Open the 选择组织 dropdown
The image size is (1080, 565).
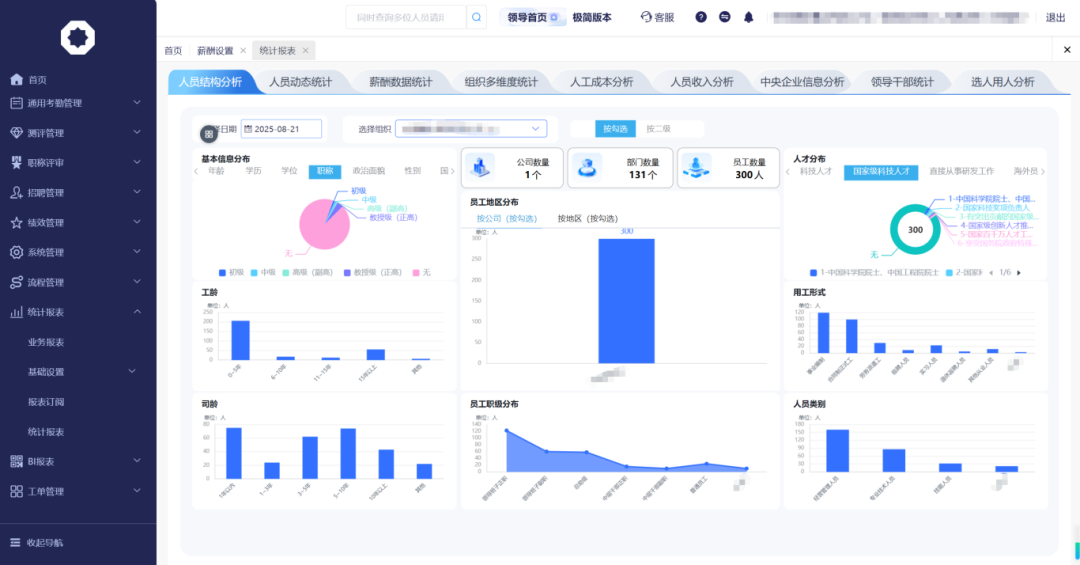coord(471,129)
